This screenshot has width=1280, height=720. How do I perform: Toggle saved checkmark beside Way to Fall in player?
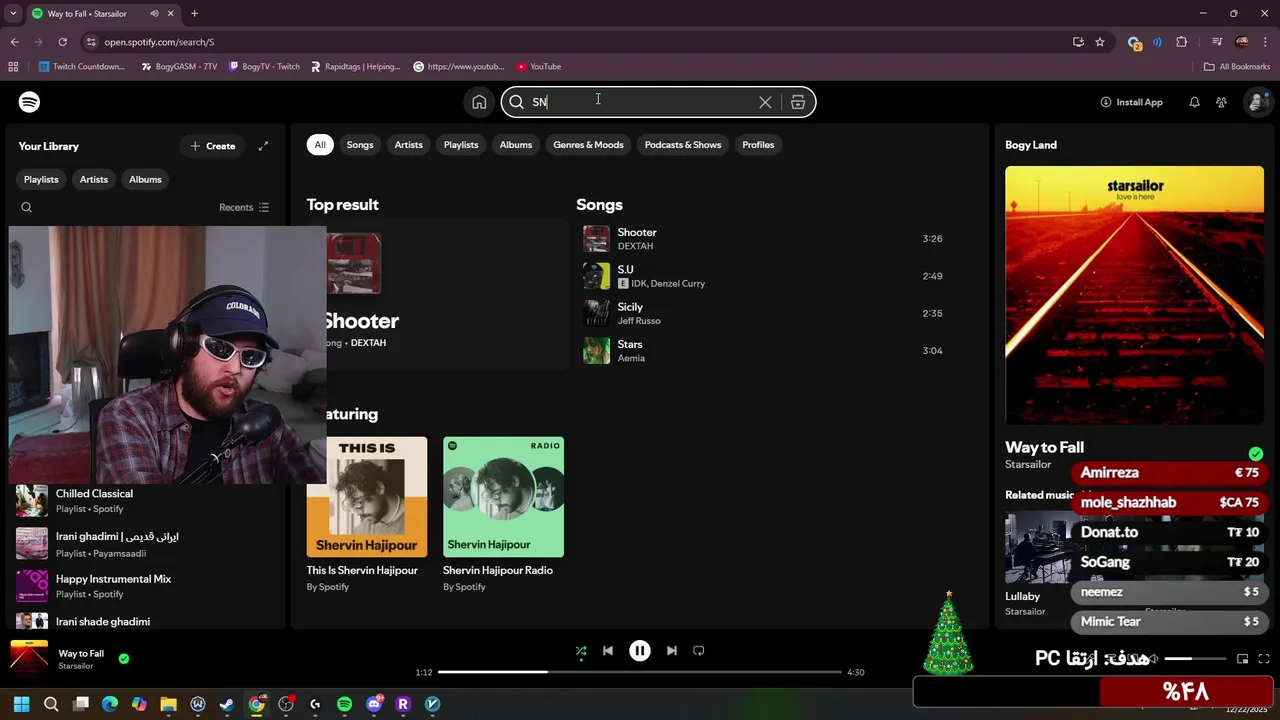pyautogui.click(x=124, y=659)
